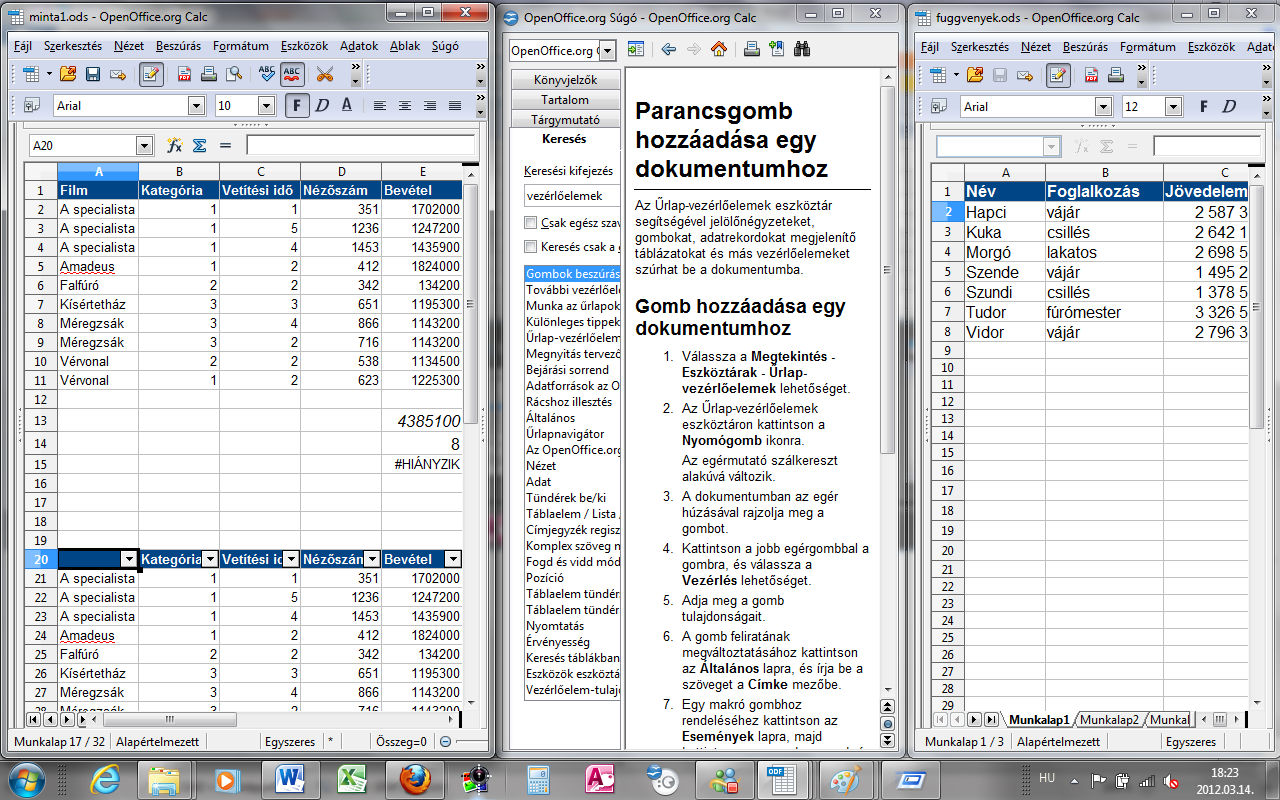Open Kategória autofilter dropdown in row 20
This screenshot has height=800, width=1280.
pyautogui.click(x=210, y=560)
